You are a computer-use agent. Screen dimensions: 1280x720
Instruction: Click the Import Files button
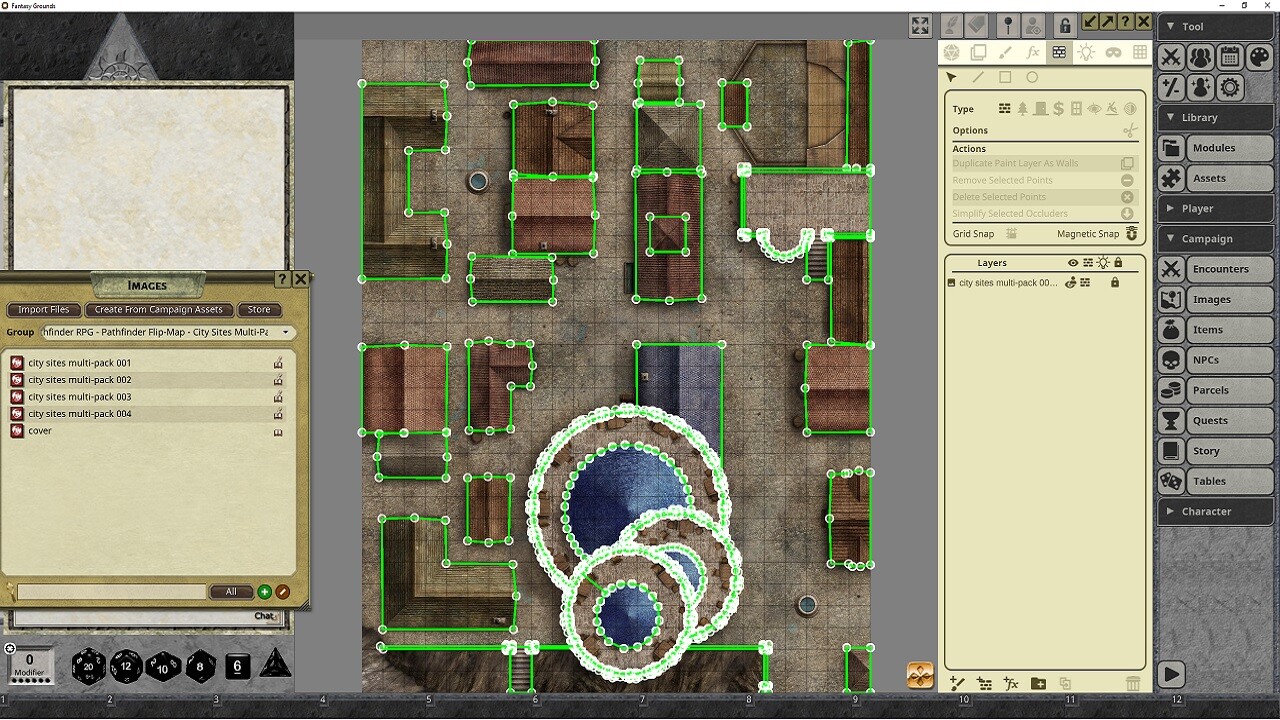pyautogui.click(x=43, y=310)
